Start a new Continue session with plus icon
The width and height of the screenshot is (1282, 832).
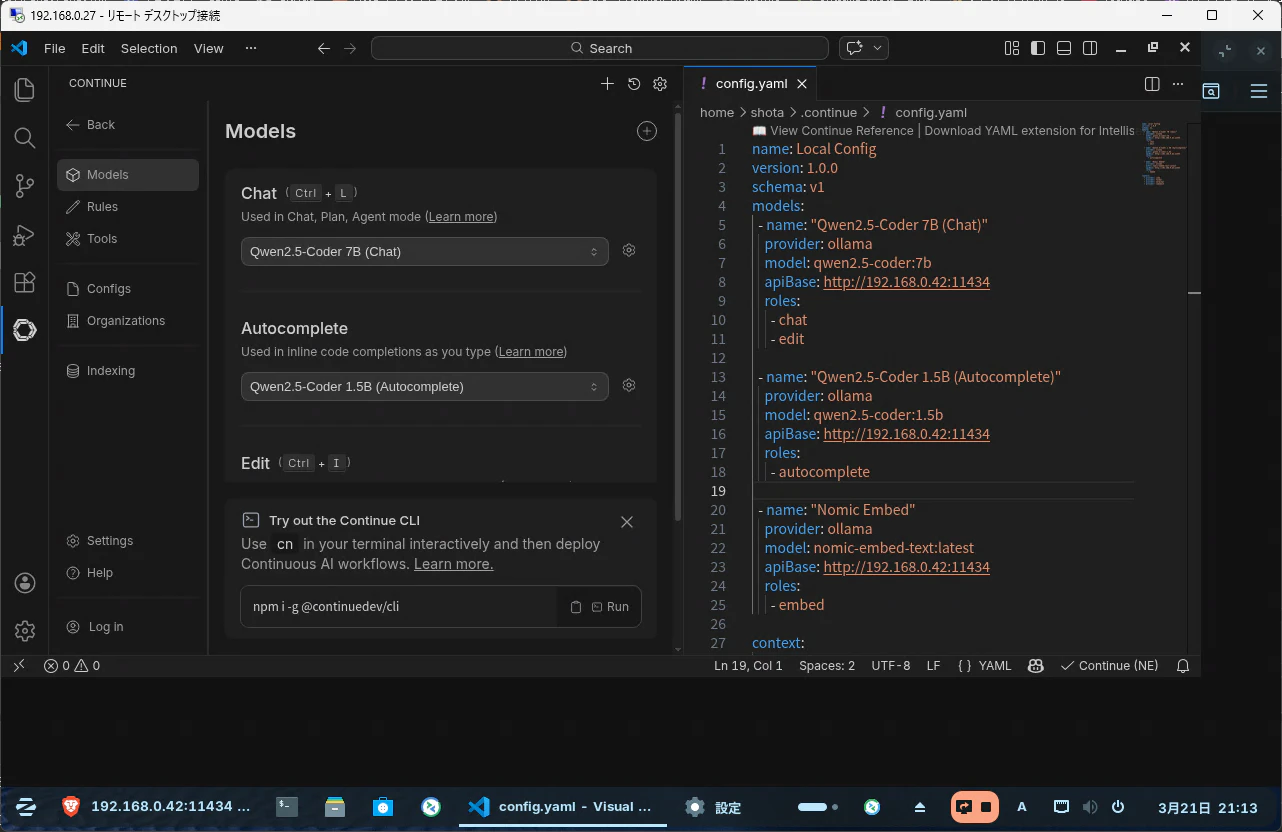pyautogui.click(x=607, y=84)
